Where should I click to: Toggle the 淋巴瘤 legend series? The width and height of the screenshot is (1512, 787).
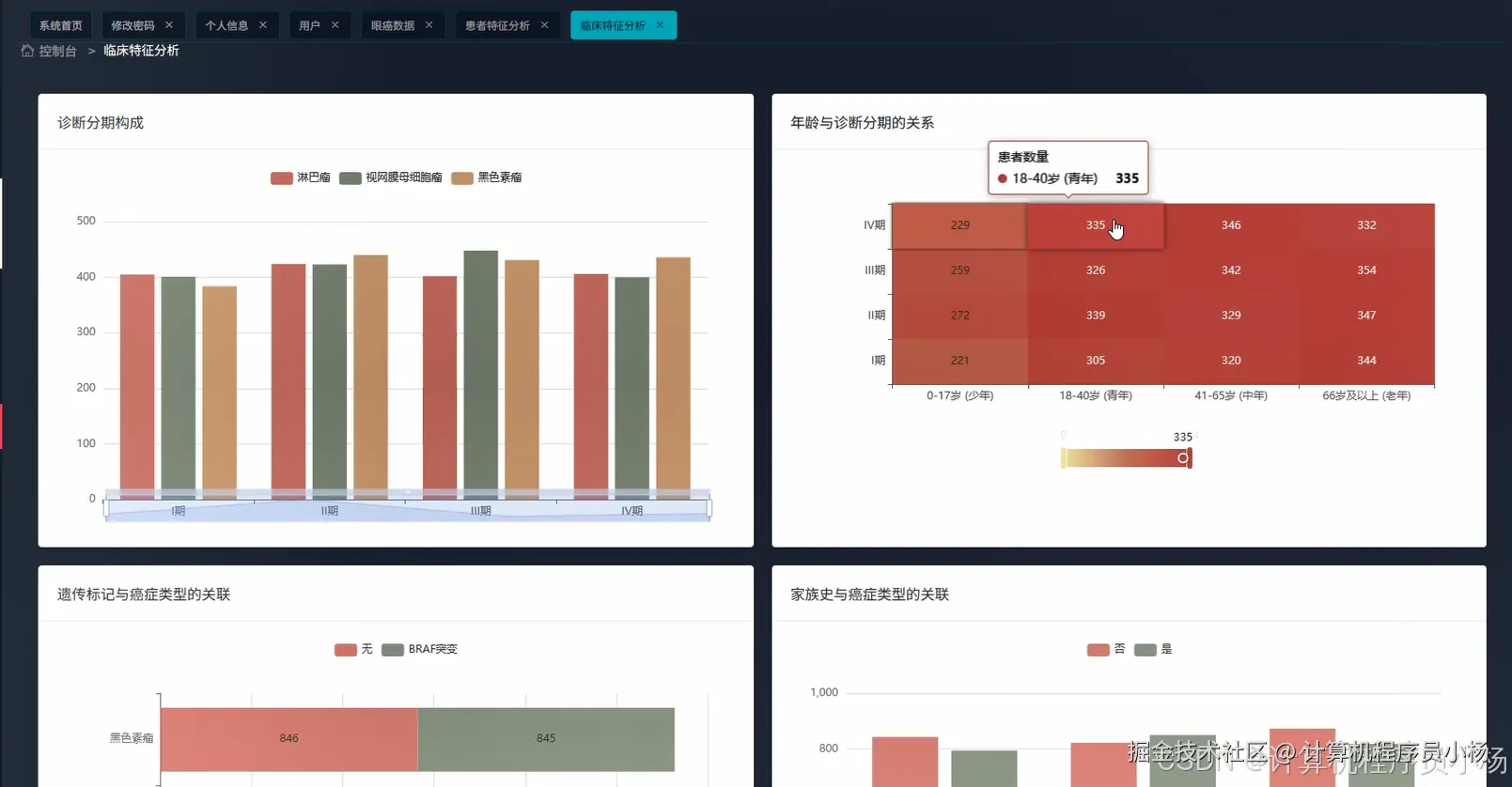300,177
